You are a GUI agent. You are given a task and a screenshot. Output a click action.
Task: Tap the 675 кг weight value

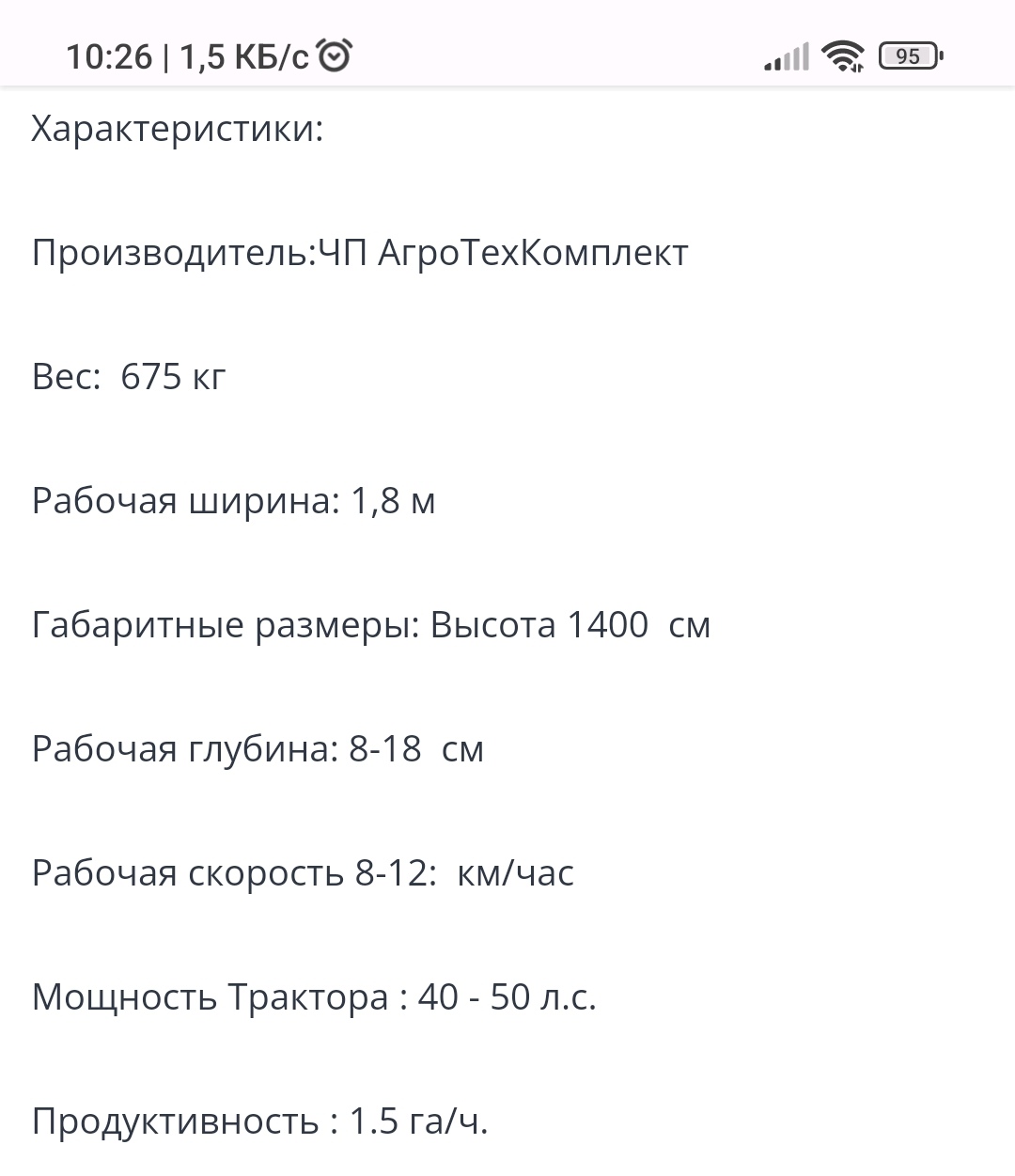[174, 377]
